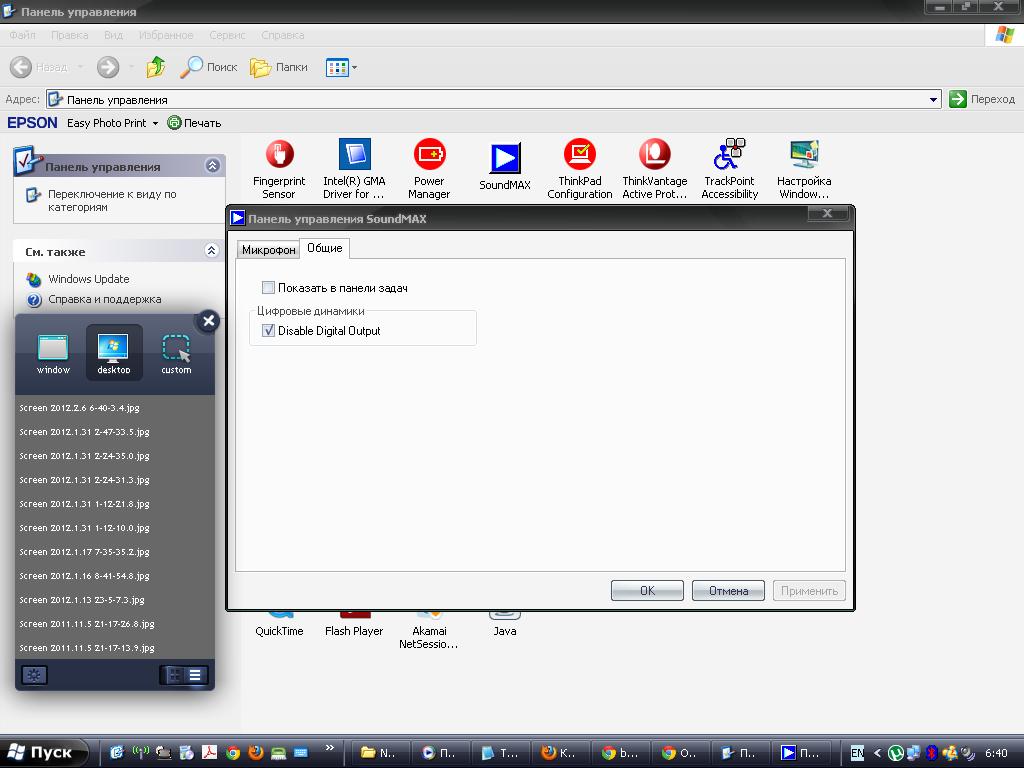Click the forward navigation arrow
1024x768 pixels.
(108, 67)
